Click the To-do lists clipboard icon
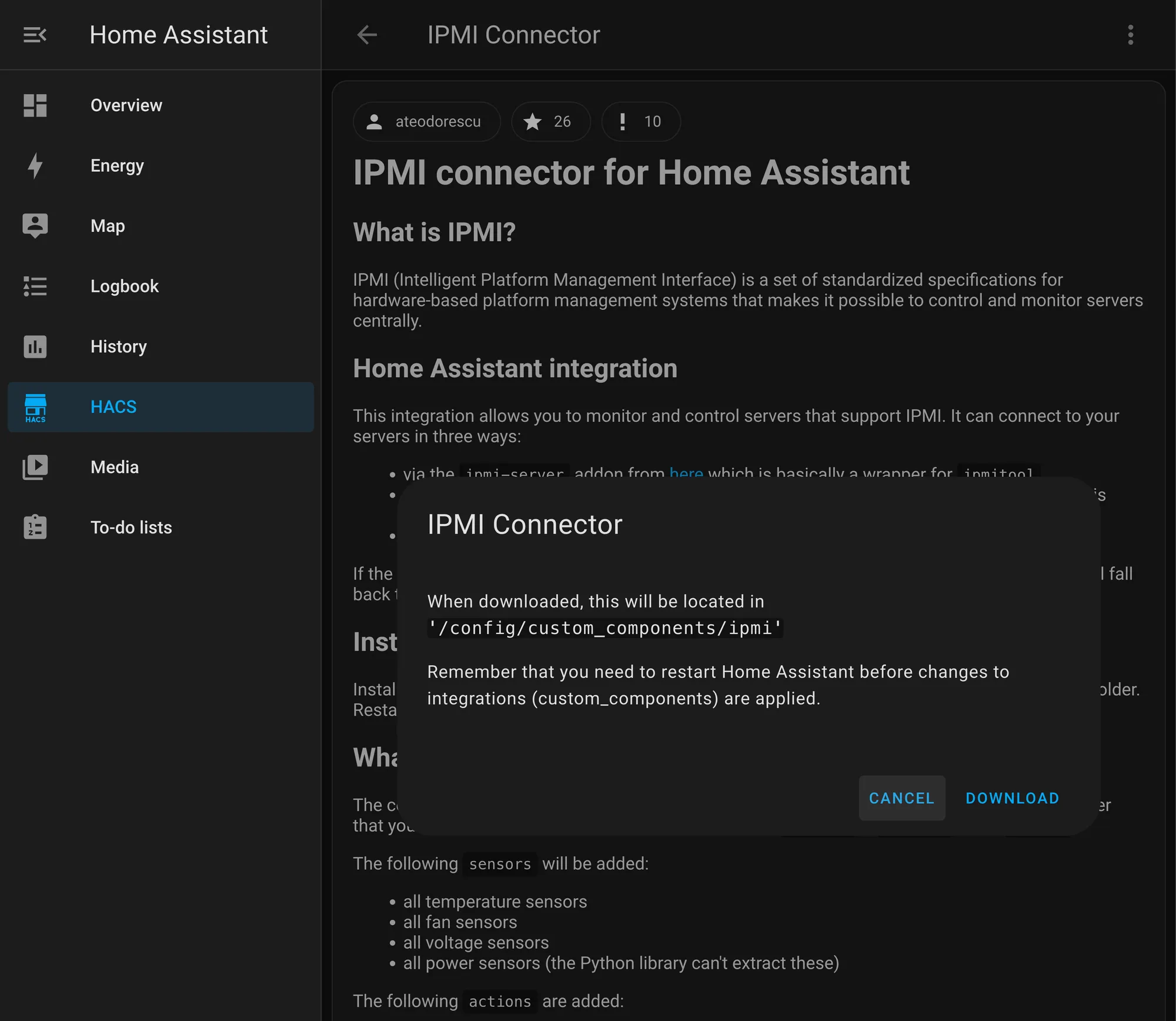Screen dimensions: 1176x1021 [x=35, y=527]
